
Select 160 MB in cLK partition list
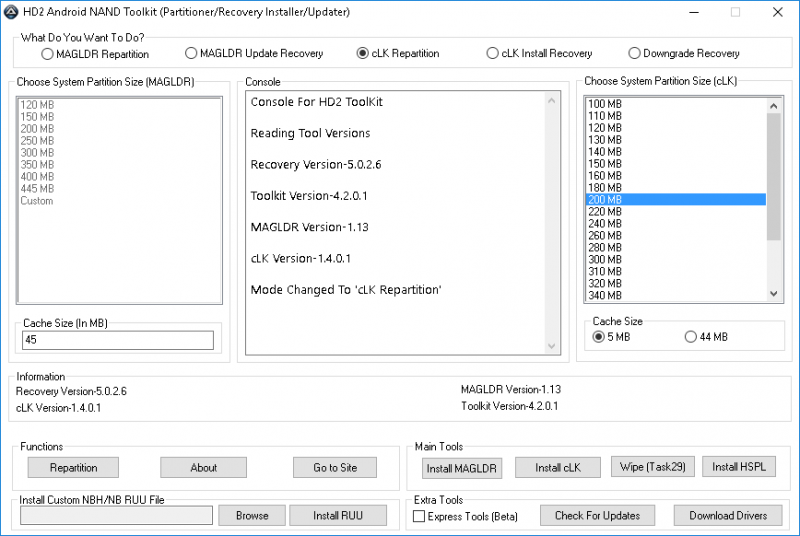[676, 176]
